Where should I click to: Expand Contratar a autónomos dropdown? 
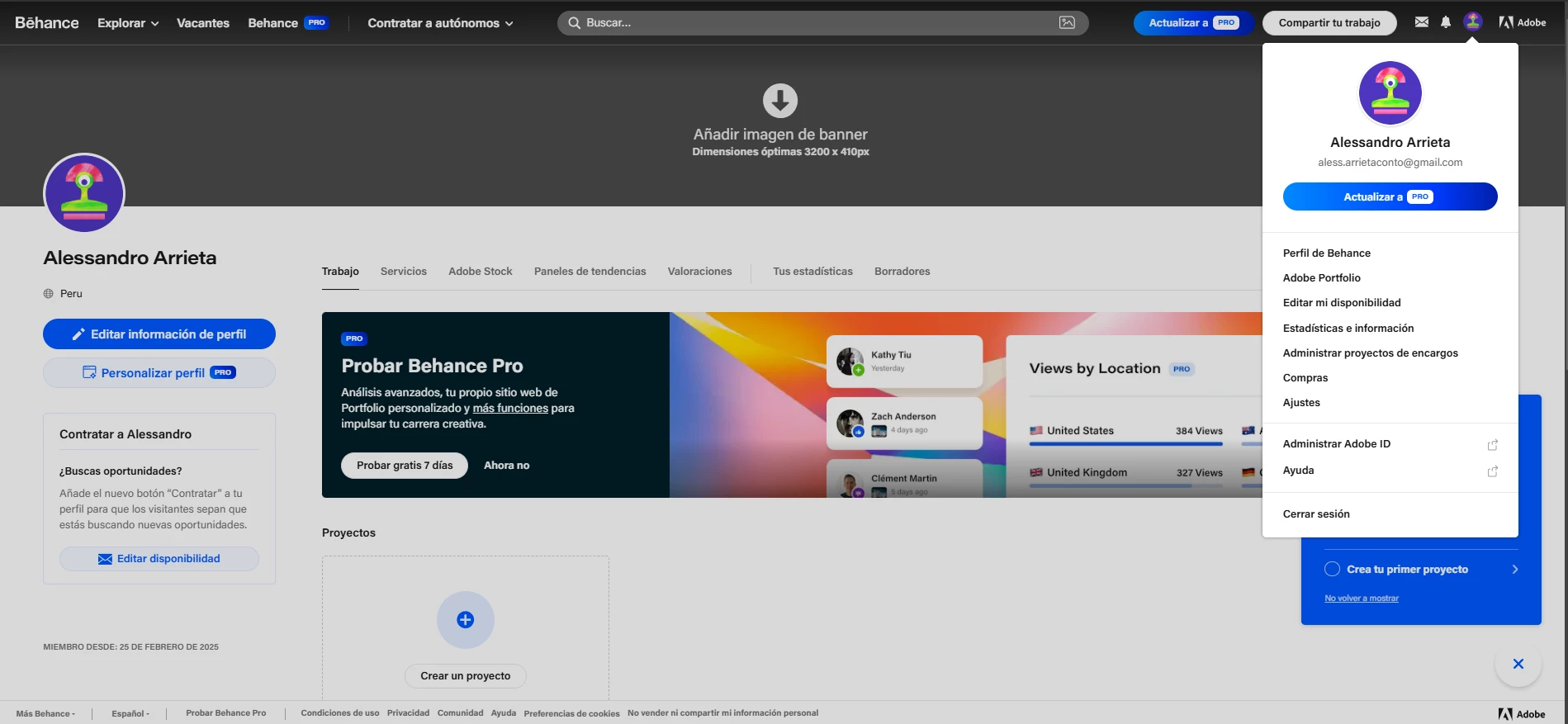[440, 23]
